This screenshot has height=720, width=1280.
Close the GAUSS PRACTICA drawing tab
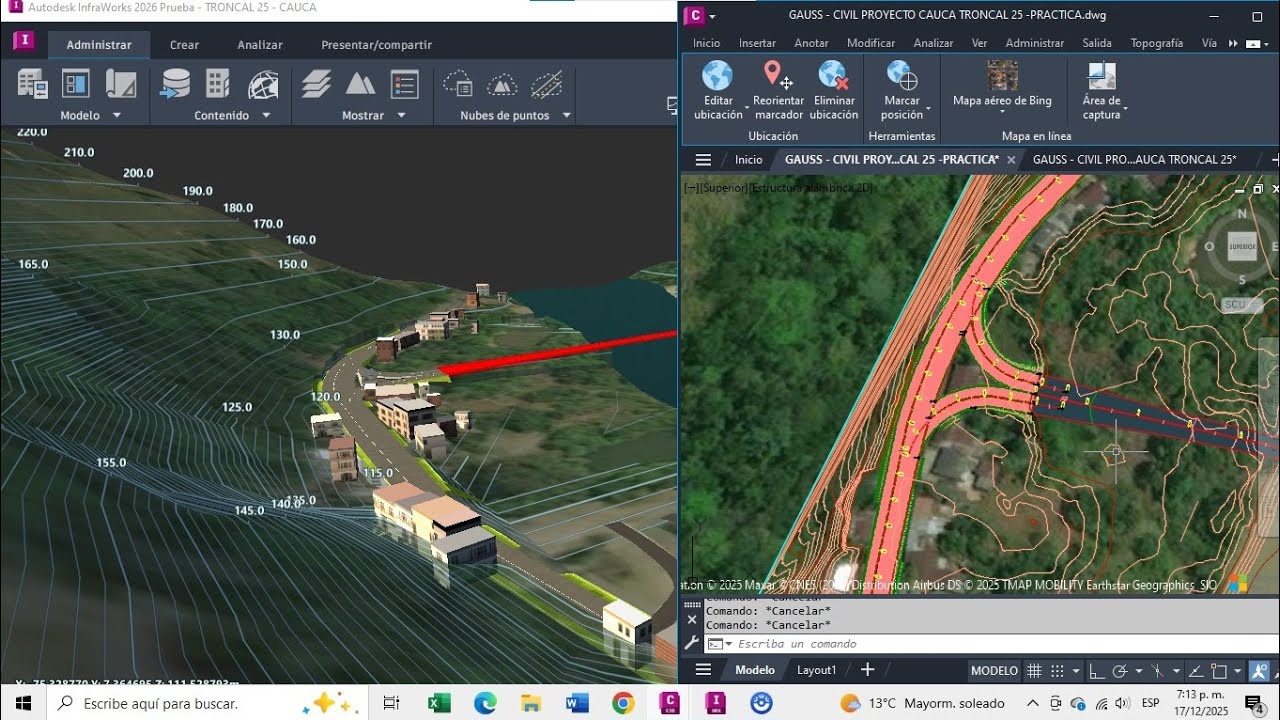1011,160
